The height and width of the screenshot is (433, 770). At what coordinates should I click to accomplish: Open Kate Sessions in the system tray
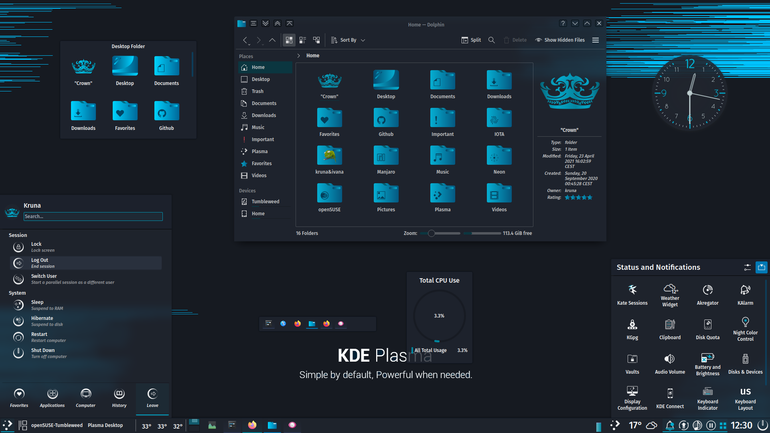pyautogui.click(x=632, y=295)
